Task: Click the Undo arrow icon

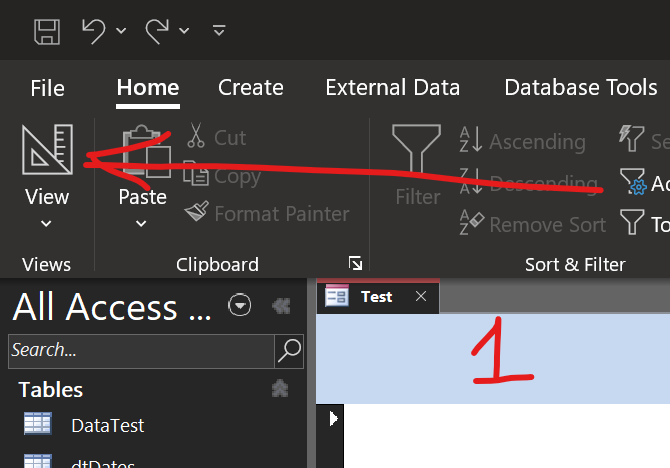Action: (x=93, y=30)
